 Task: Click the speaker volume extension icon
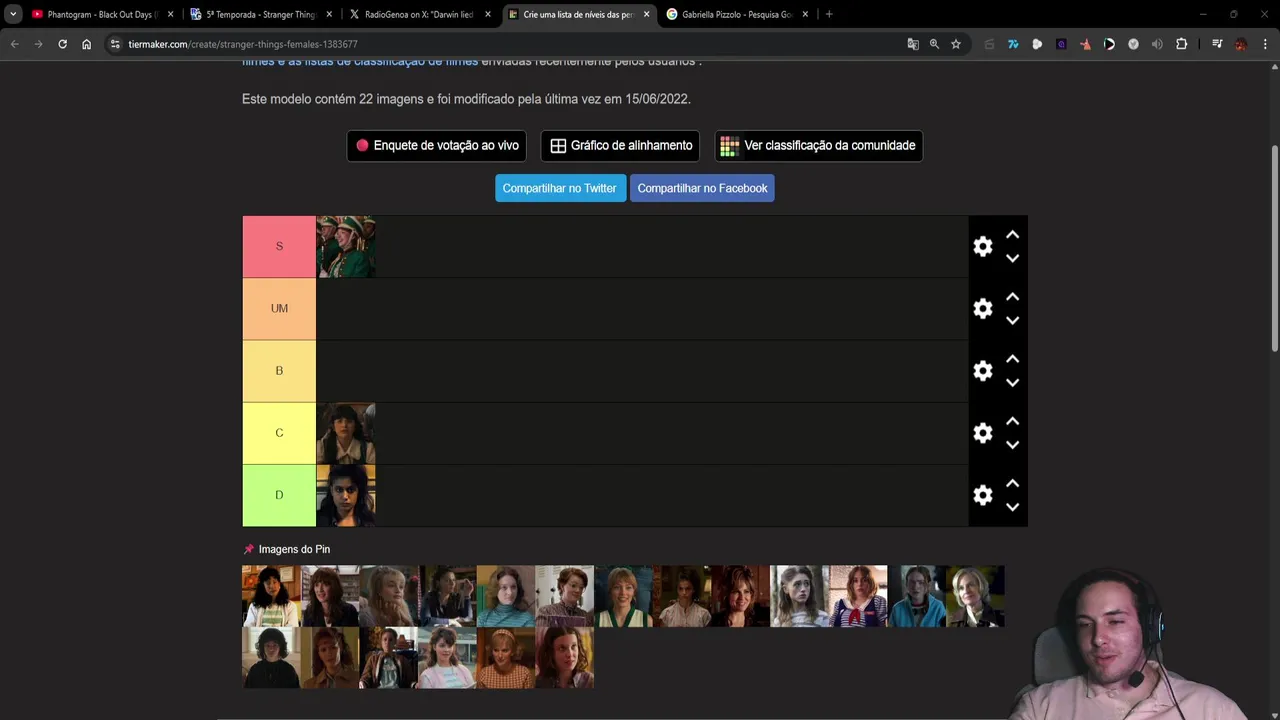(x=1157, y=44)
